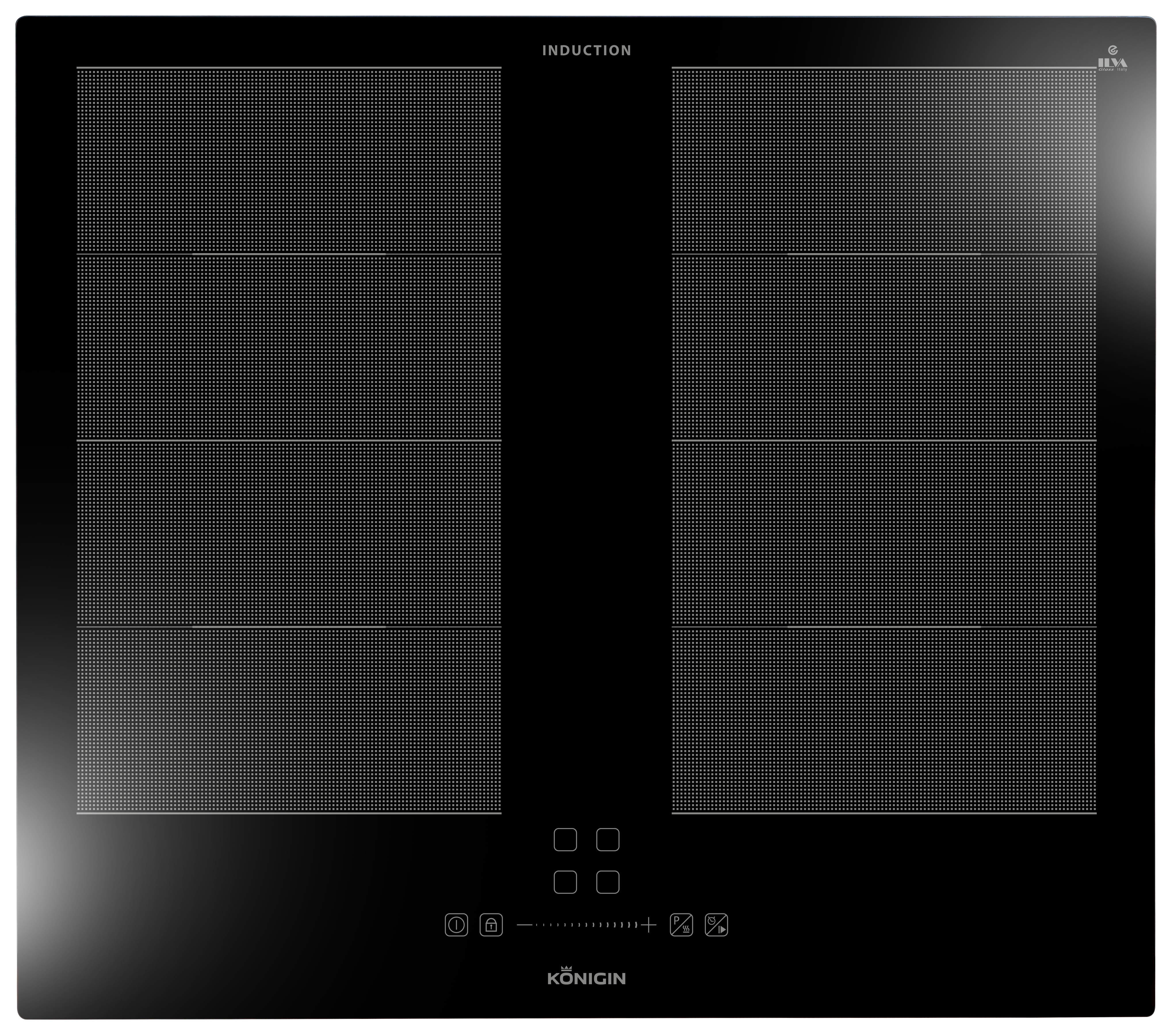
Task: Touch the left rear cooking zone
Action: pyautogui.click(x=288, y=160)
